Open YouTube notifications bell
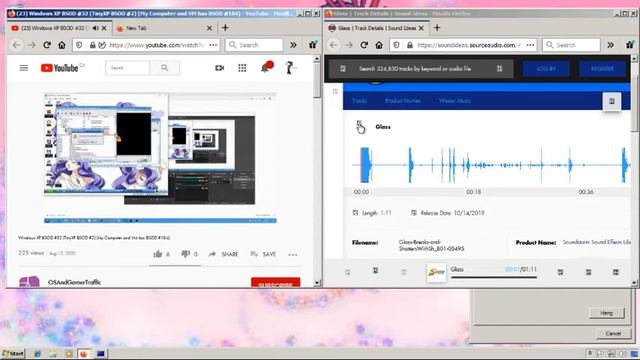The image size is (640, 360). pyautogui.click(x=266, y=67)
